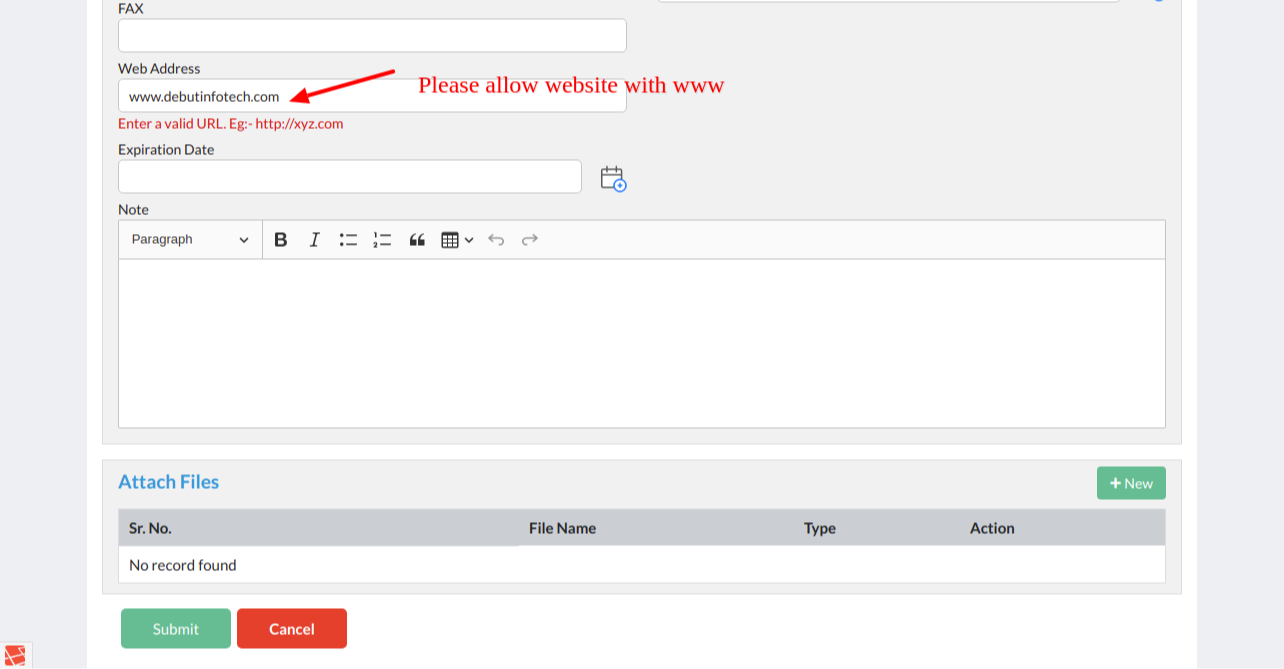The width and height of the screenshot is (1284, 669).
Task: Click the Expiration Date input field
Action: coord(350,177)
